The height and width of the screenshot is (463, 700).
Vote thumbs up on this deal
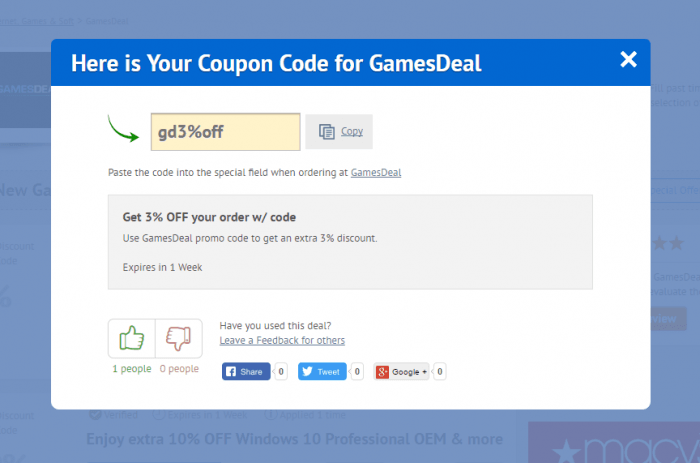[132, 338]
